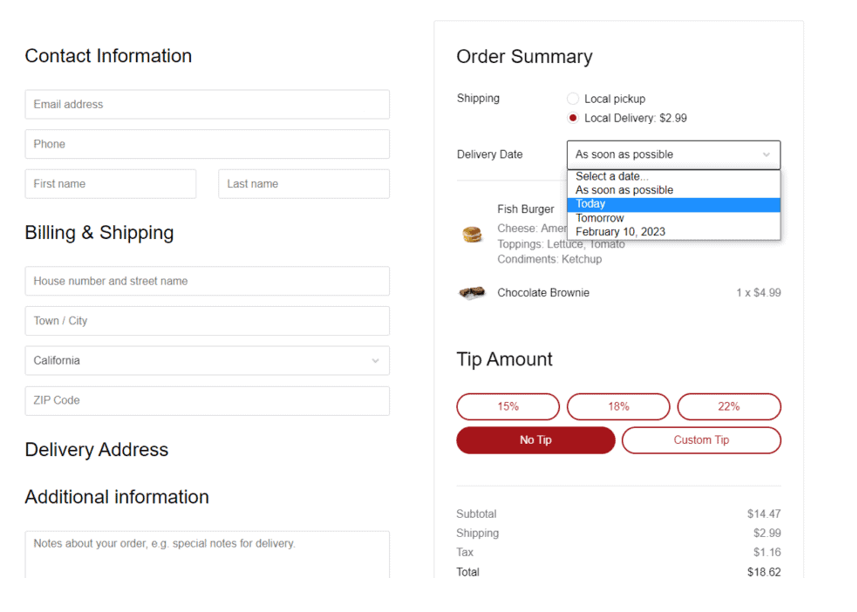The width and height of the screenshot is (857, 612).
Task: Expand the California state dropdown
Action: point(207,361)
